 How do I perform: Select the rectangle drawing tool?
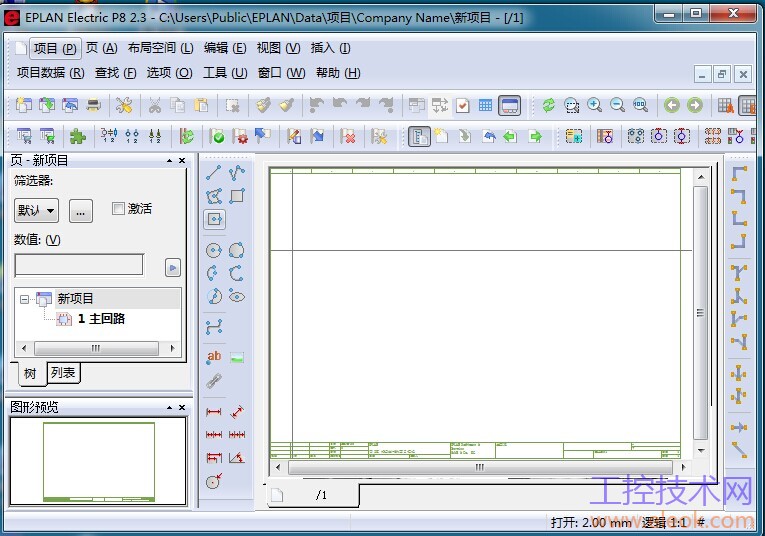coord(237,196)
